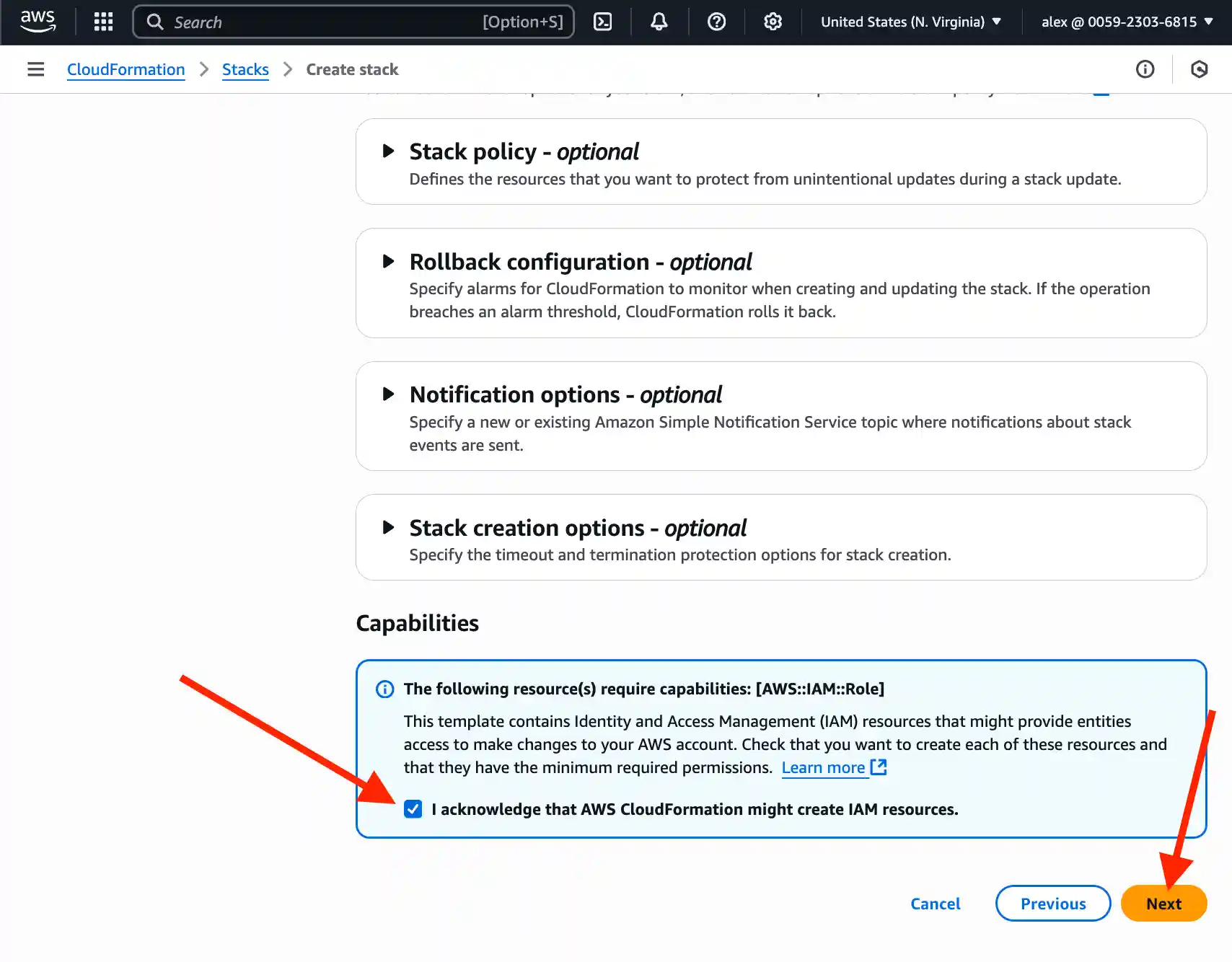Open CloudShell from the top navigation bar
The image size is (1232, 962).
(x=602, y=22)
